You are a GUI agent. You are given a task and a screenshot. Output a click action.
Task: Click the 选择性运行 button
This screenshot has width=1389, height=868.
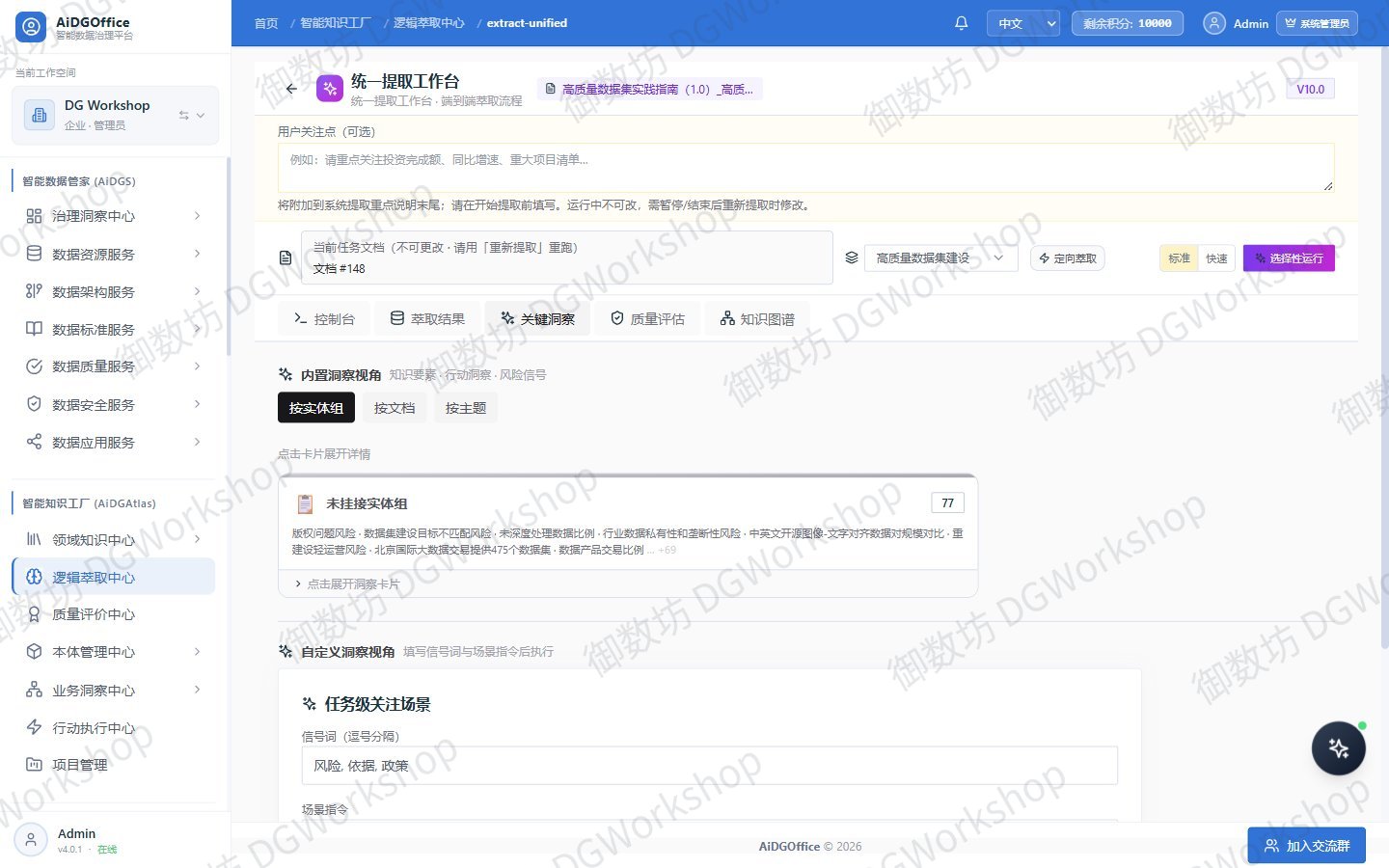pyautogui.click(x=1289, y=258)
